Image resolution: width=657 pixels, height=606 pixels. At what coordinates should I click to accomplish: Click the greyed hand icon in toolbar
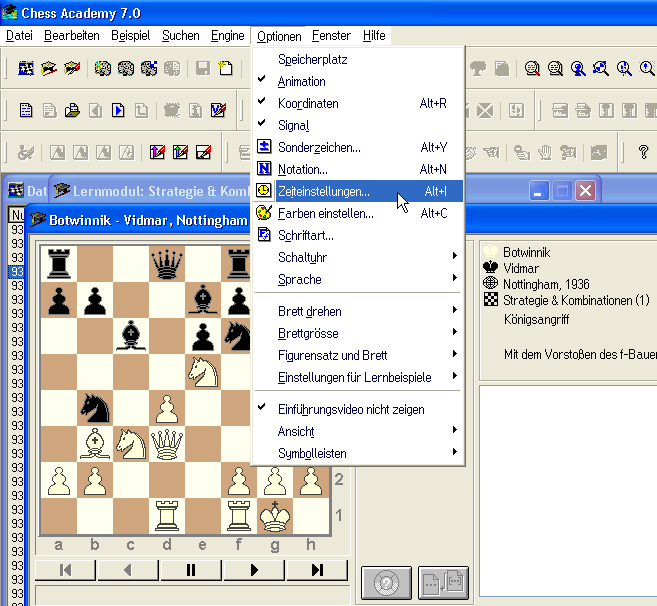click(x=545, y=152)
